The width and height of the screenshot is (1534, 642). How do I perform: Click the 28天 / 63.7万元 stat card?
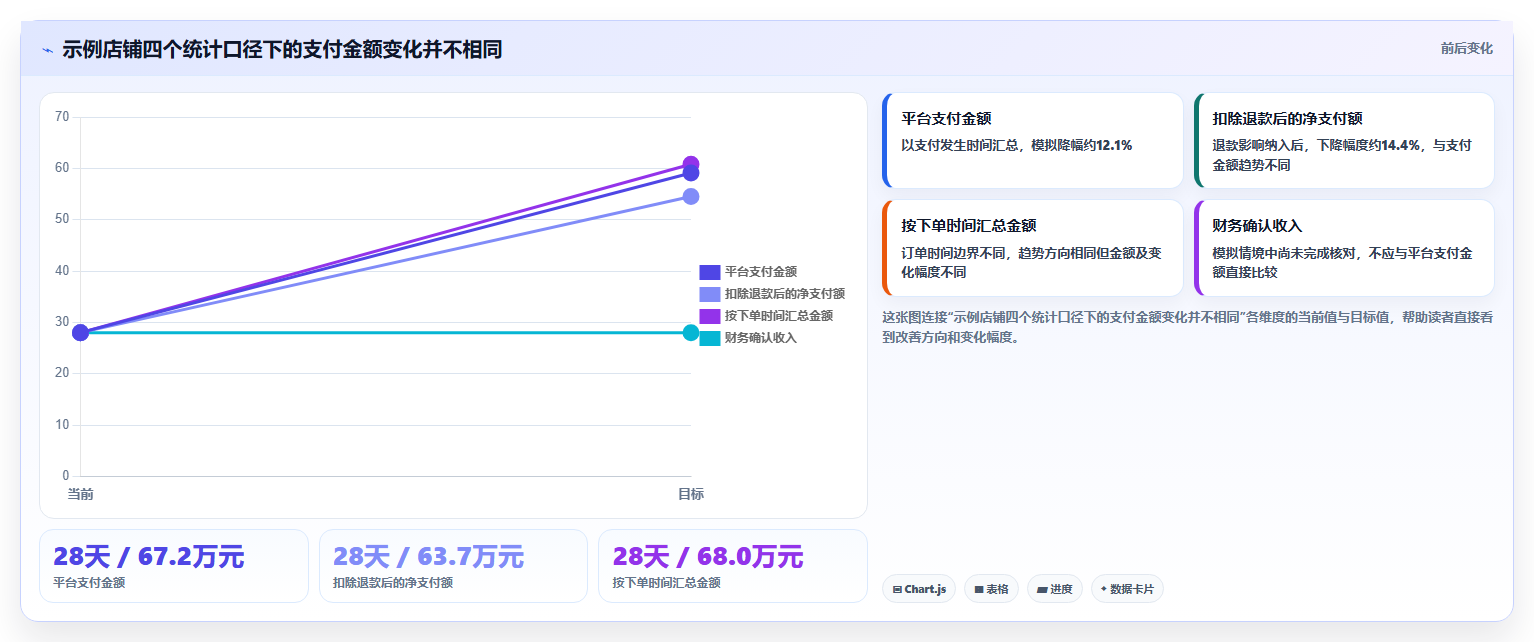point(453,566)
